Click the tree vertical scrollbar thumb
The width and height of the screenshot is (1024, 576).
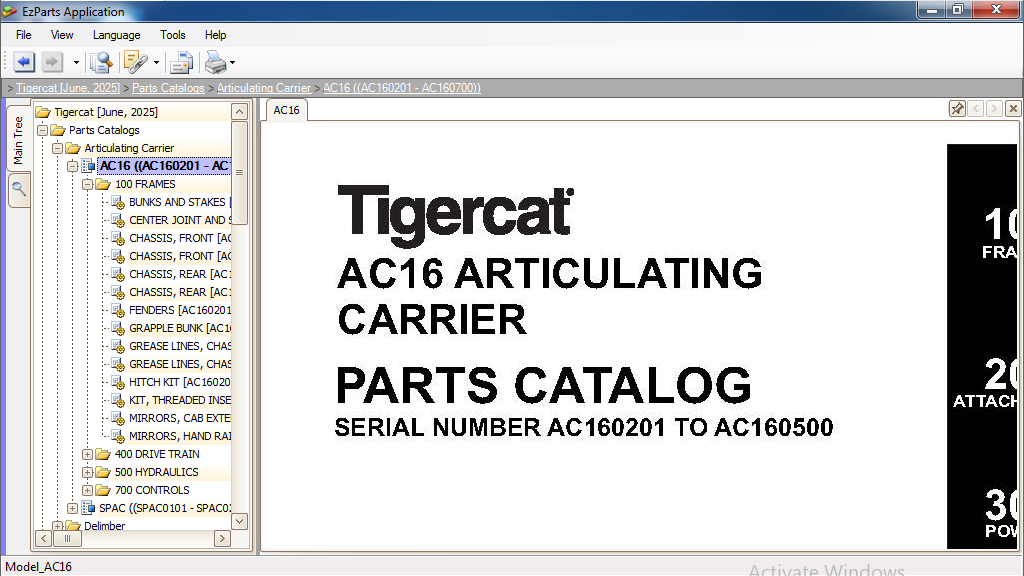[240, 173]
